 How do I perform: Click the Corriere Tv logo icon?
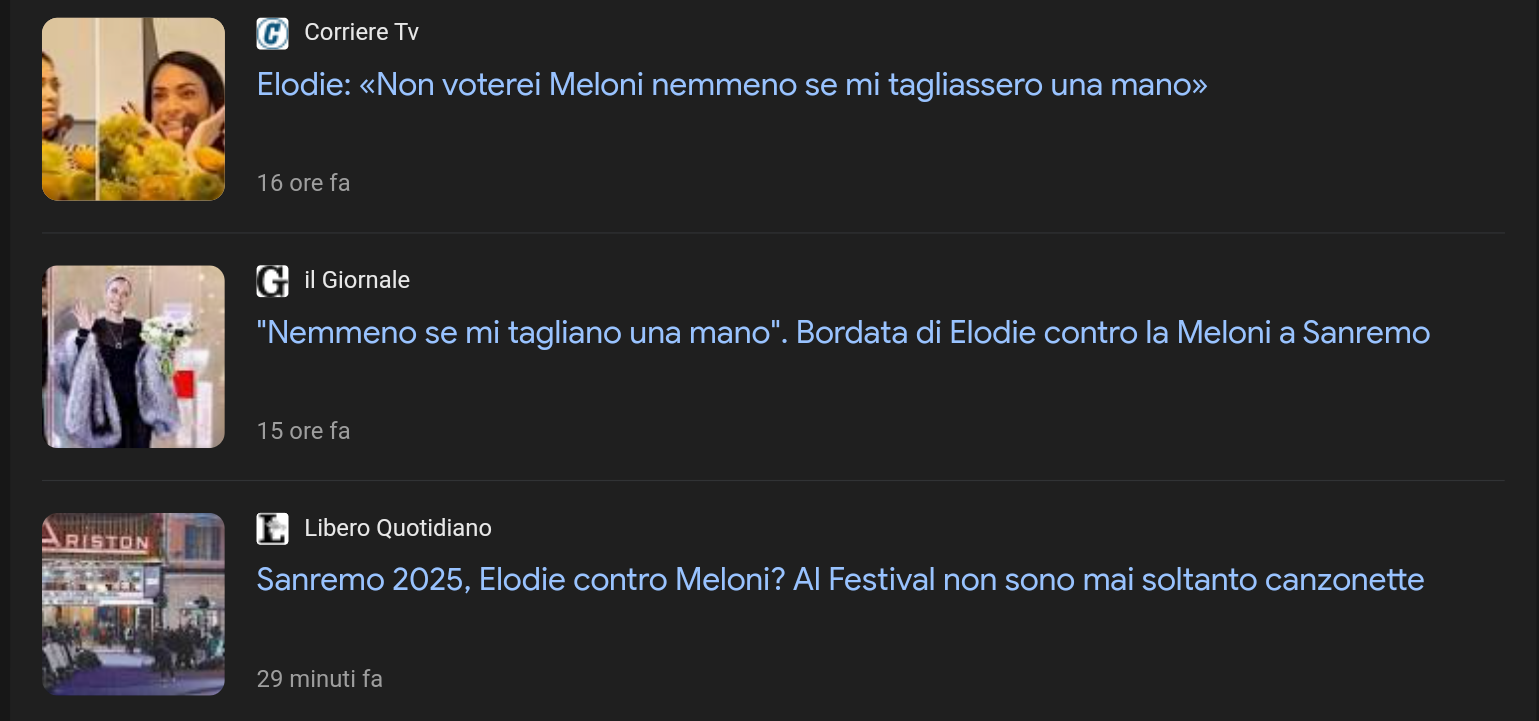[272, 33]
